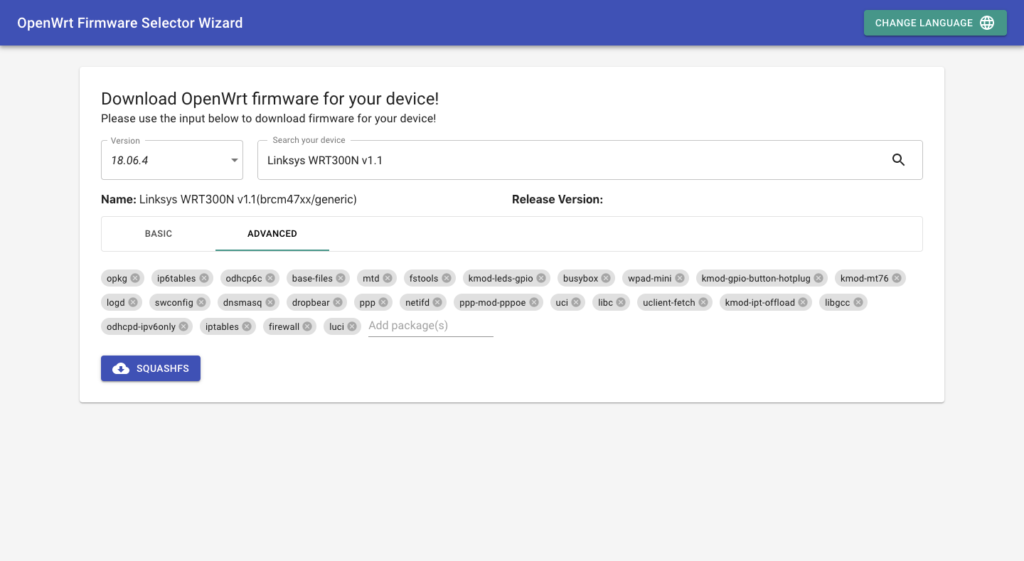Open the Change Language menu
This screenshot has width=1024, height=561.
point(935,23)
